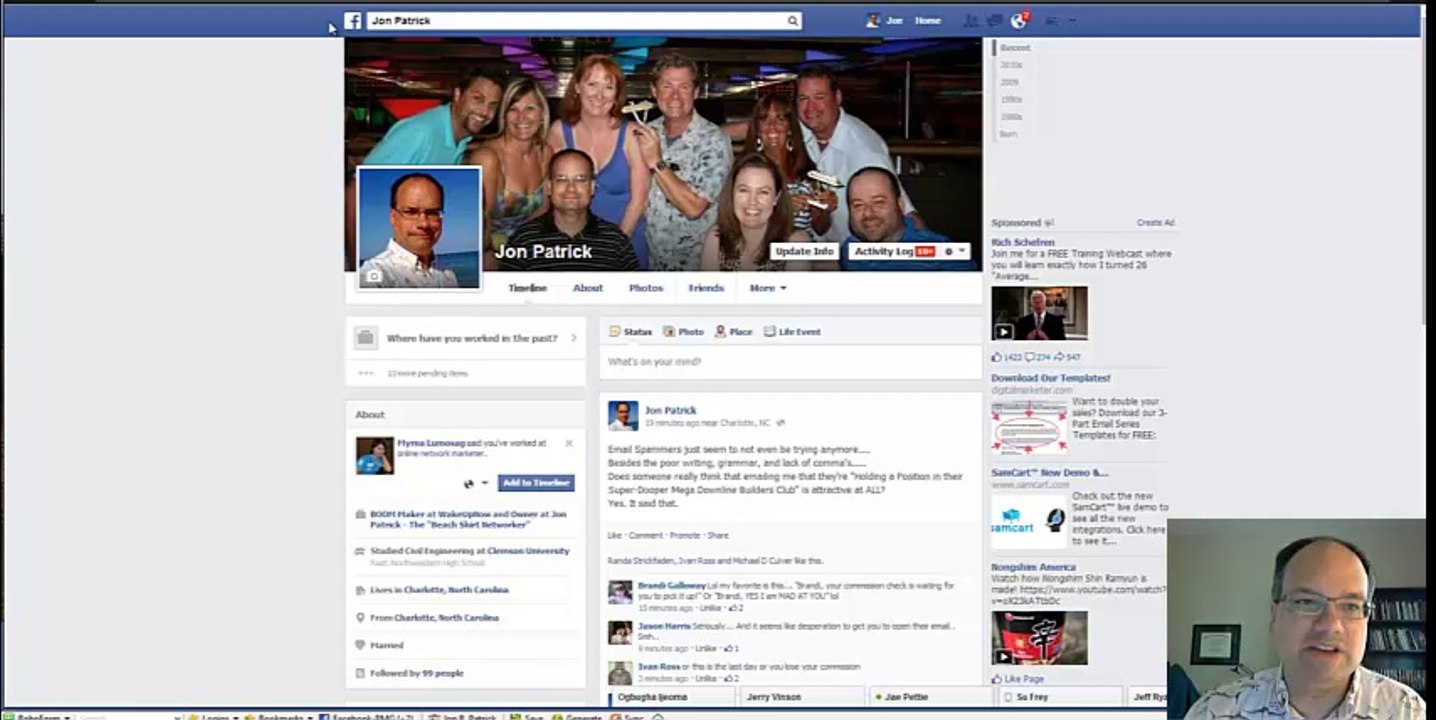
Task: Open the messages icon in top bar
Action: point(995,20)
